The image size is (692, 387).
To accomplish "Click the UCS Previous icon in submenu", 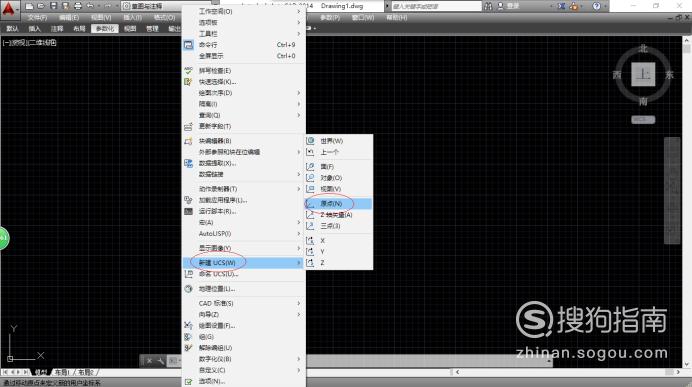I will [x=310, y=152].
